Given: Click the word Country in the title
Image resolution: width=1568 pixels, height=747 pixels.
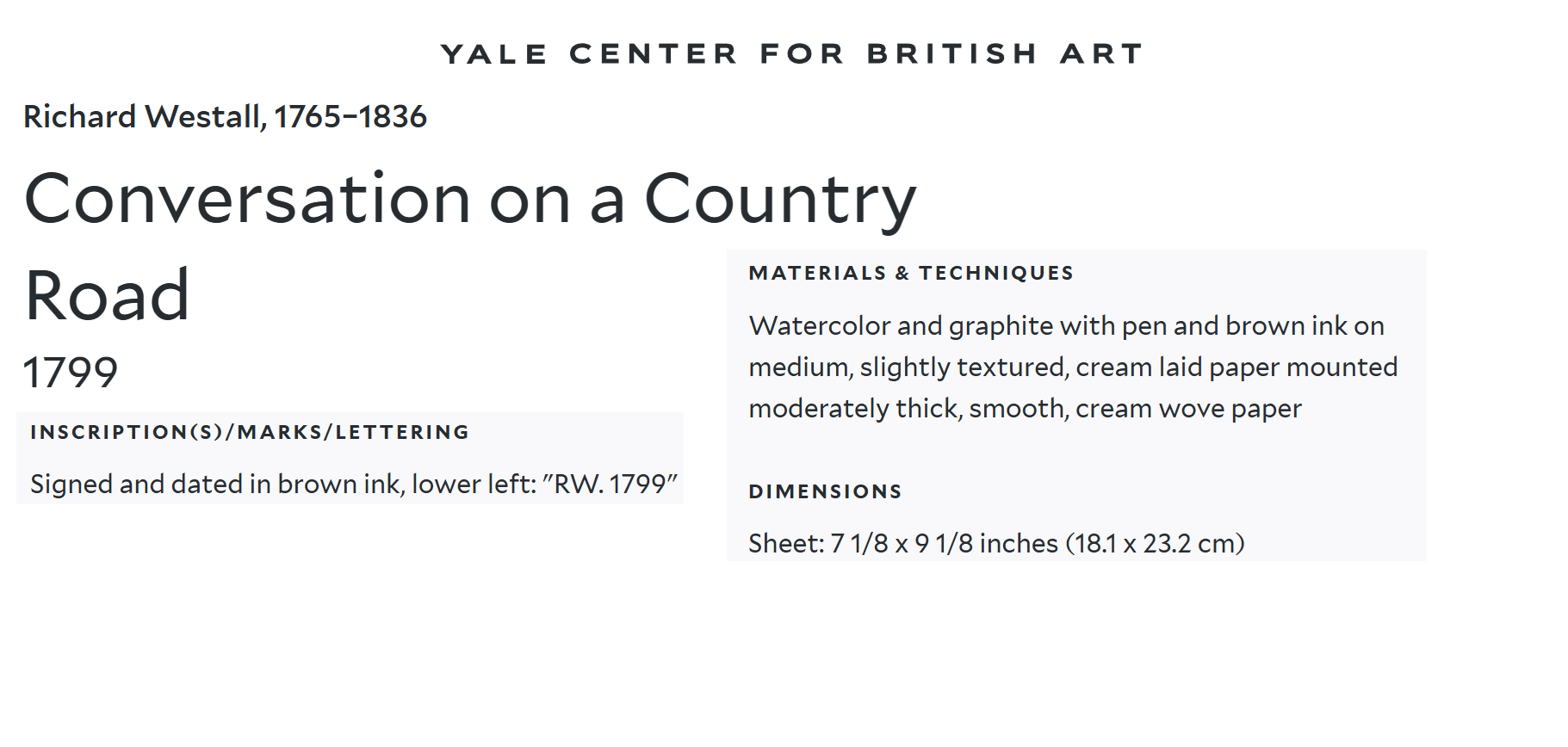Looking at the screenshot, I should pos(781,200).
